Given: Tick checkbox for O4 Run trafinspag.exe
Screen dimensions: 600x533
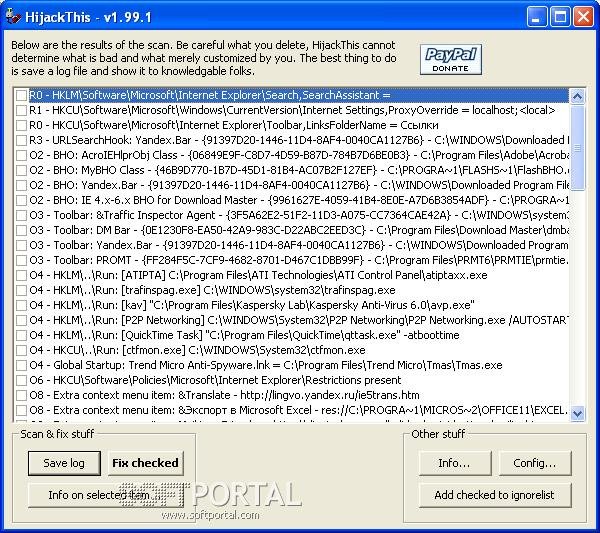Looking at the screenshot, I should coord(21,290).
